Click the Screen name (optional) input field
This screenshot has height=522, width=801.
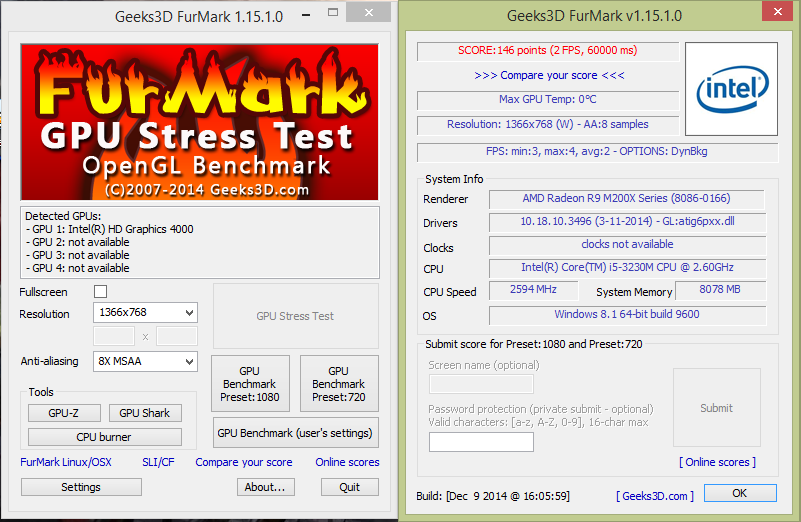tap(481, 384)
